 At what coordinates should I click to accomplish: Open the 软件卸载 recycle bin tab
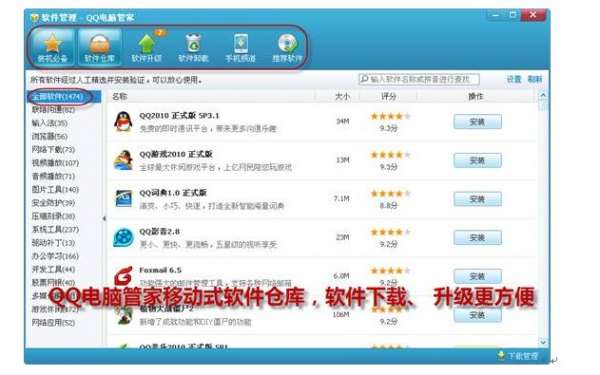(194, 47)
